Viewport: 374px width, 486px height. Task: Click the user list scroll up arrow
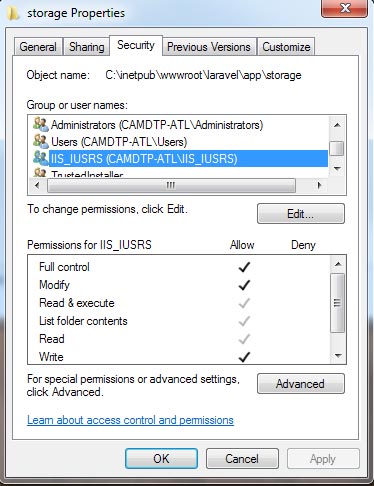pyautogui.click(x=337, y=125)
